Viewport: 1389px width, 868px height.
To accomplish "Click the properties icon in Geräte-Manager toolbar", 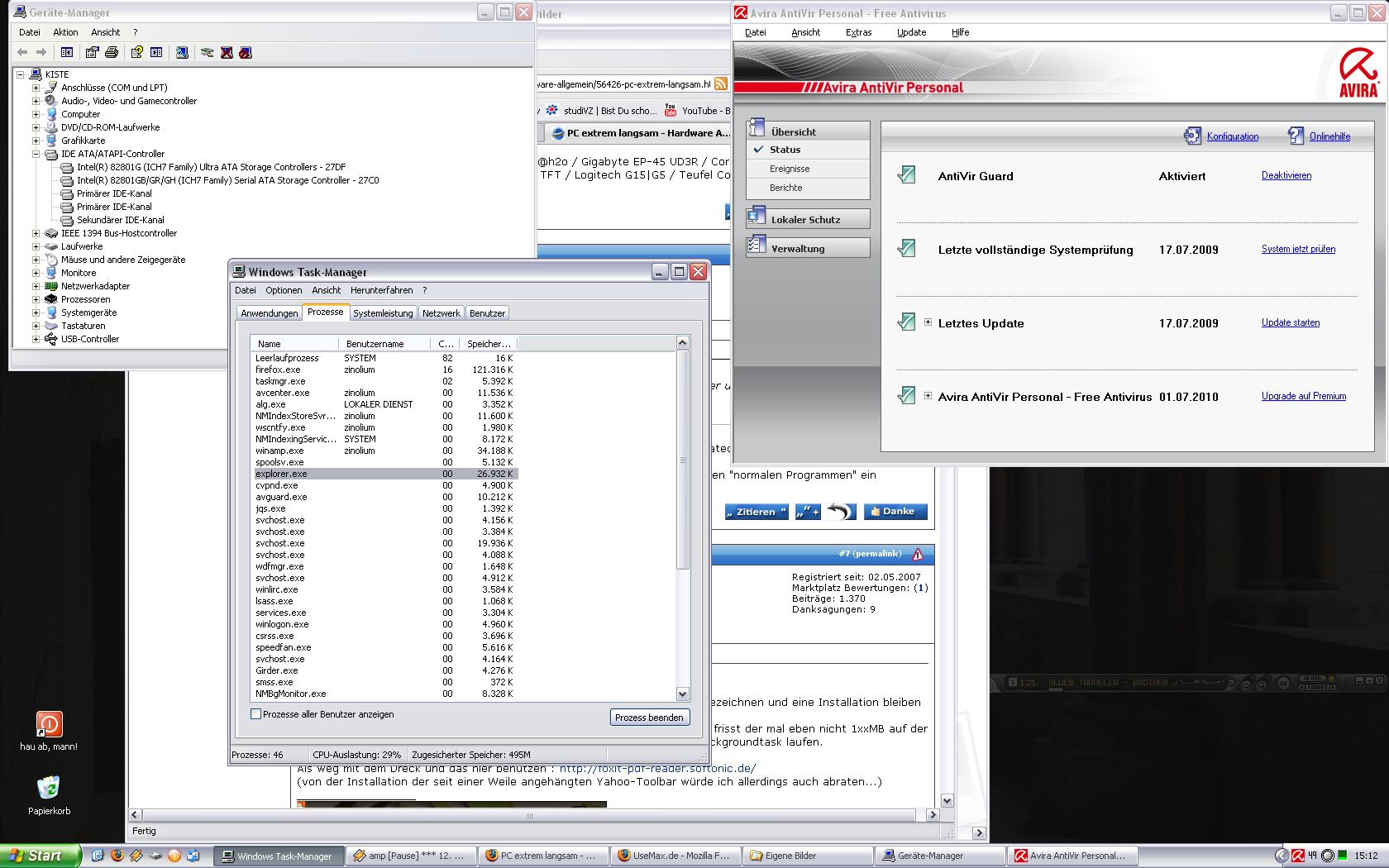I will point(92,52).
